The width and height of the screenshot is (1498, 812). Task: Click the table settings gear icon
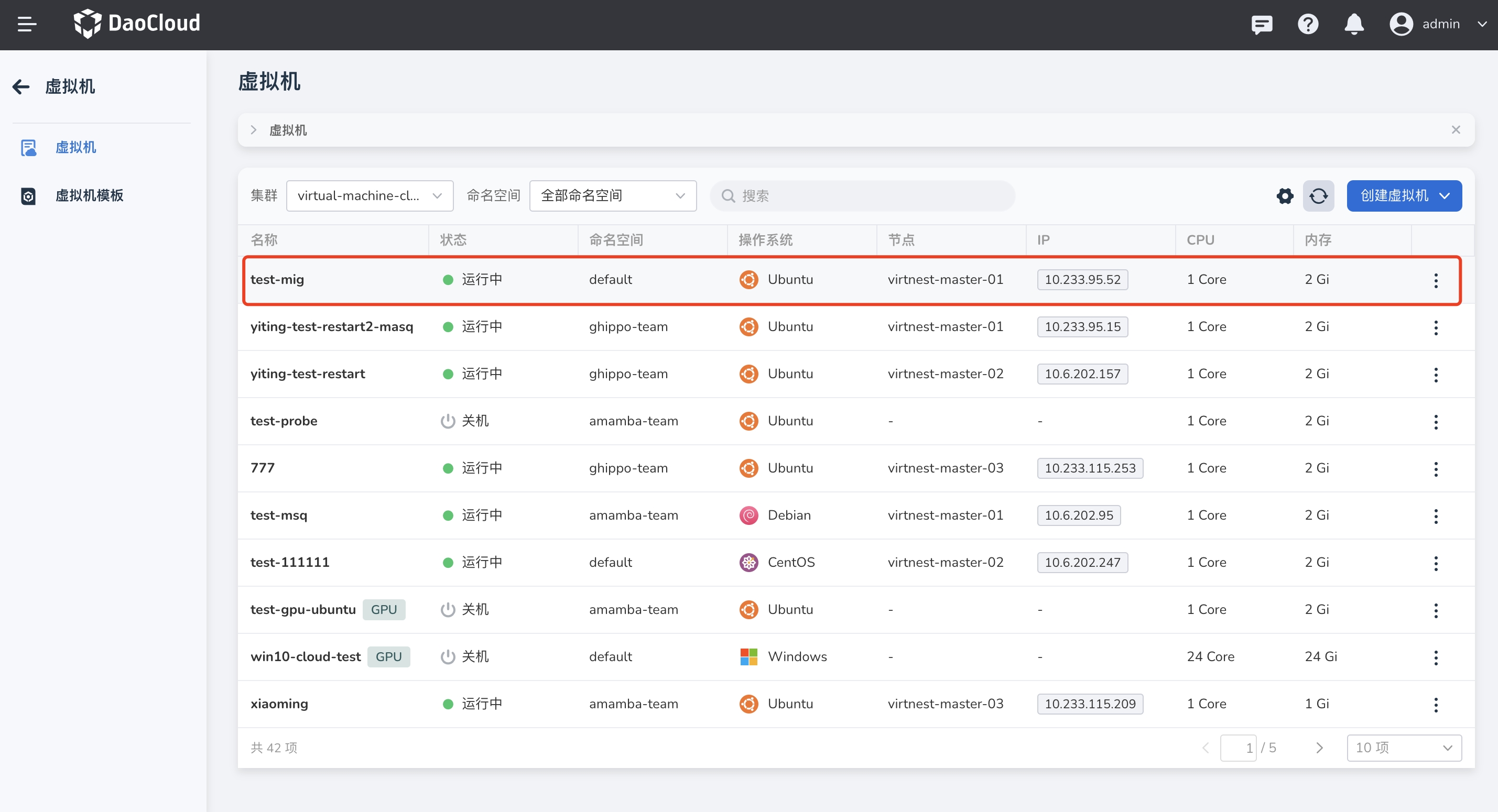tap(1285, 196)
